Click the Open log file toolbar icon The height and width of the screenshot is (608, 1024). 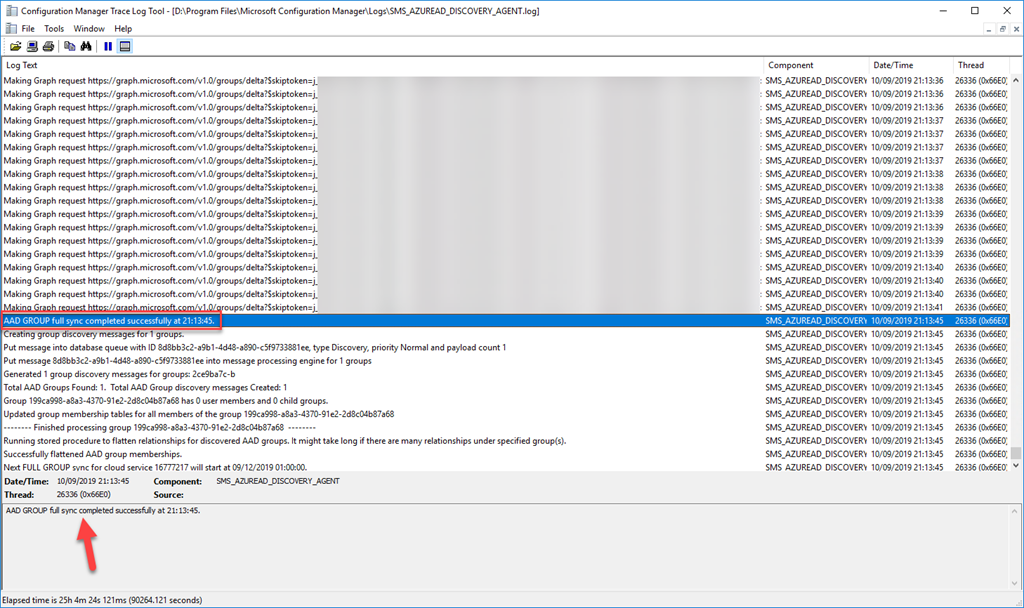click(16, 46)
